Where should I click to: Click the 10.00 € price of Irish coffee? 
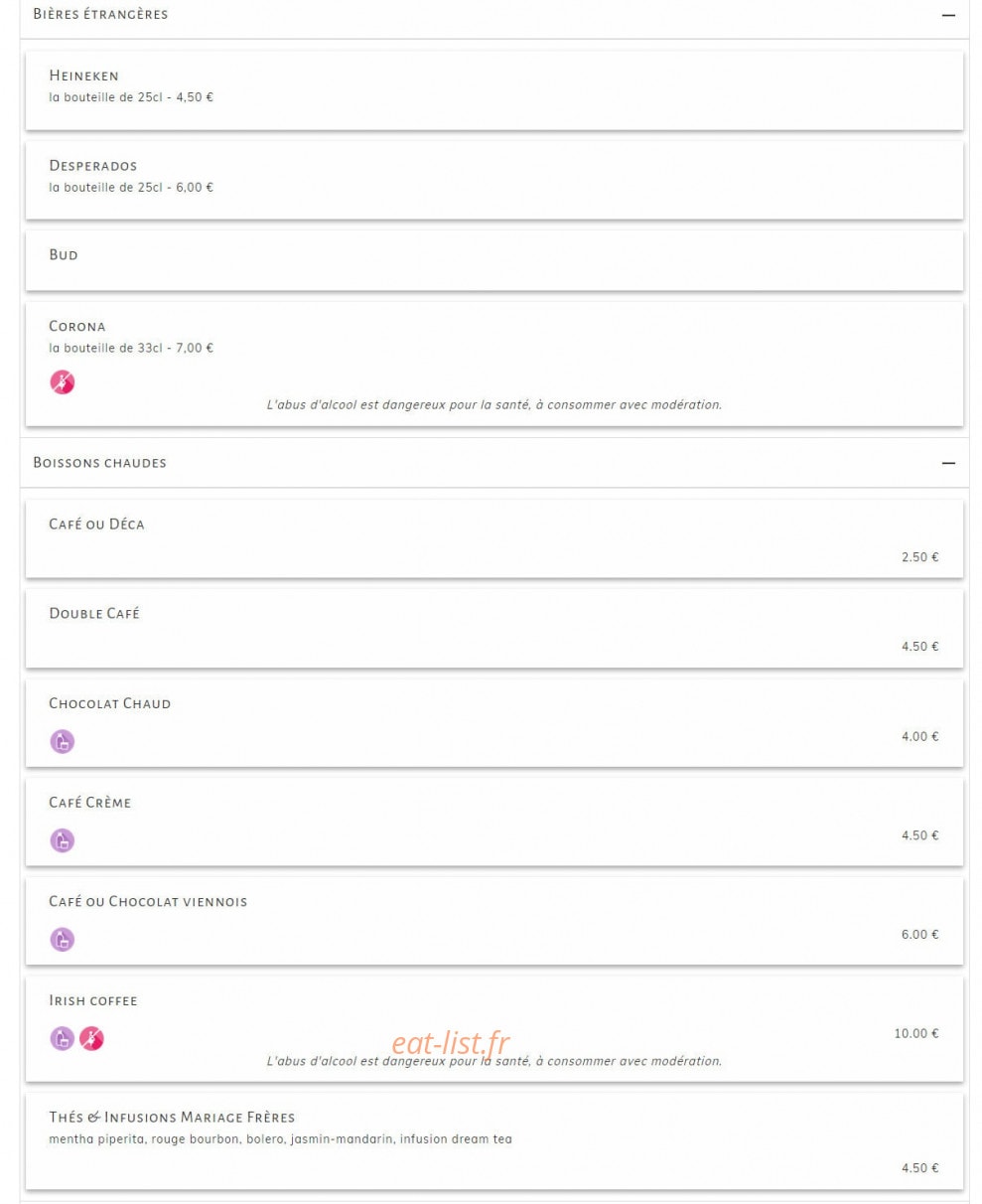pyautogui.click(x=915, y=1034)
